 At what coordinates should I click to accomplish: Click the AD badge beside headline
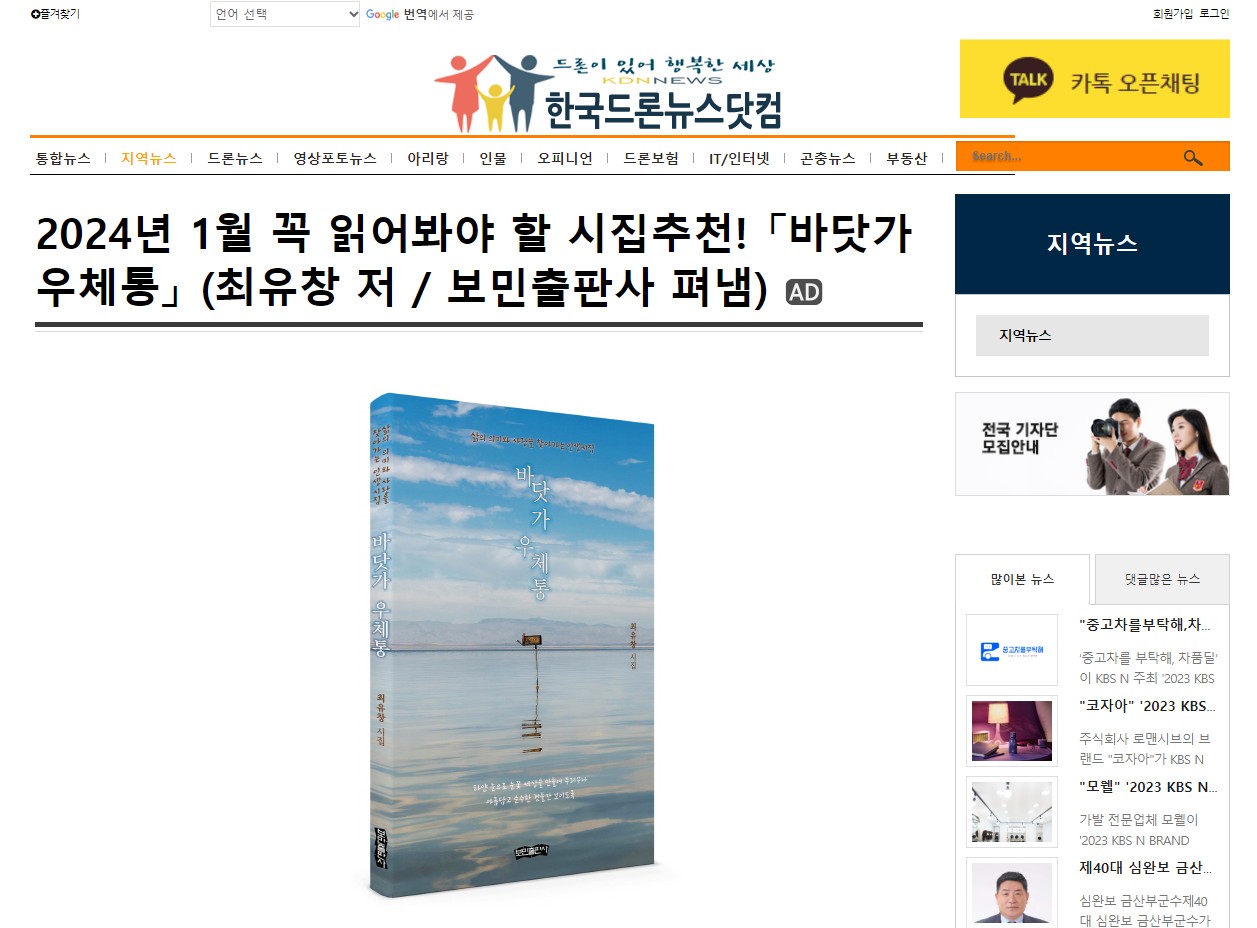(x=804, y=292)
